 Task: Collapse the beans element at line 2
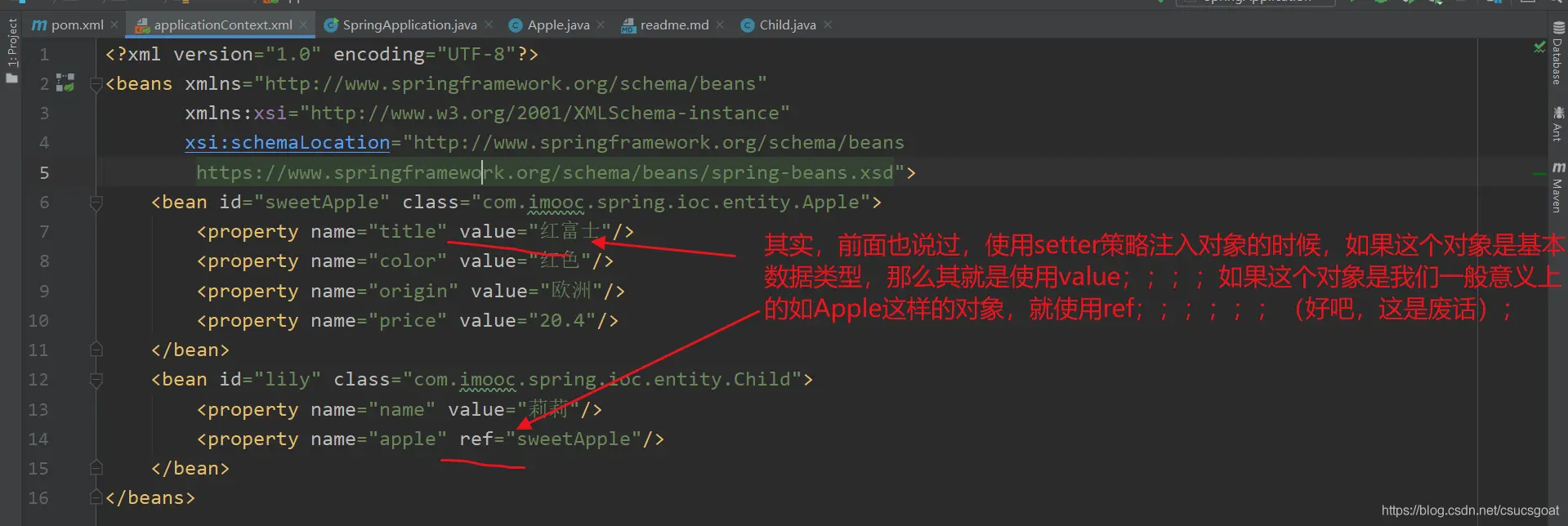(96, 84)
